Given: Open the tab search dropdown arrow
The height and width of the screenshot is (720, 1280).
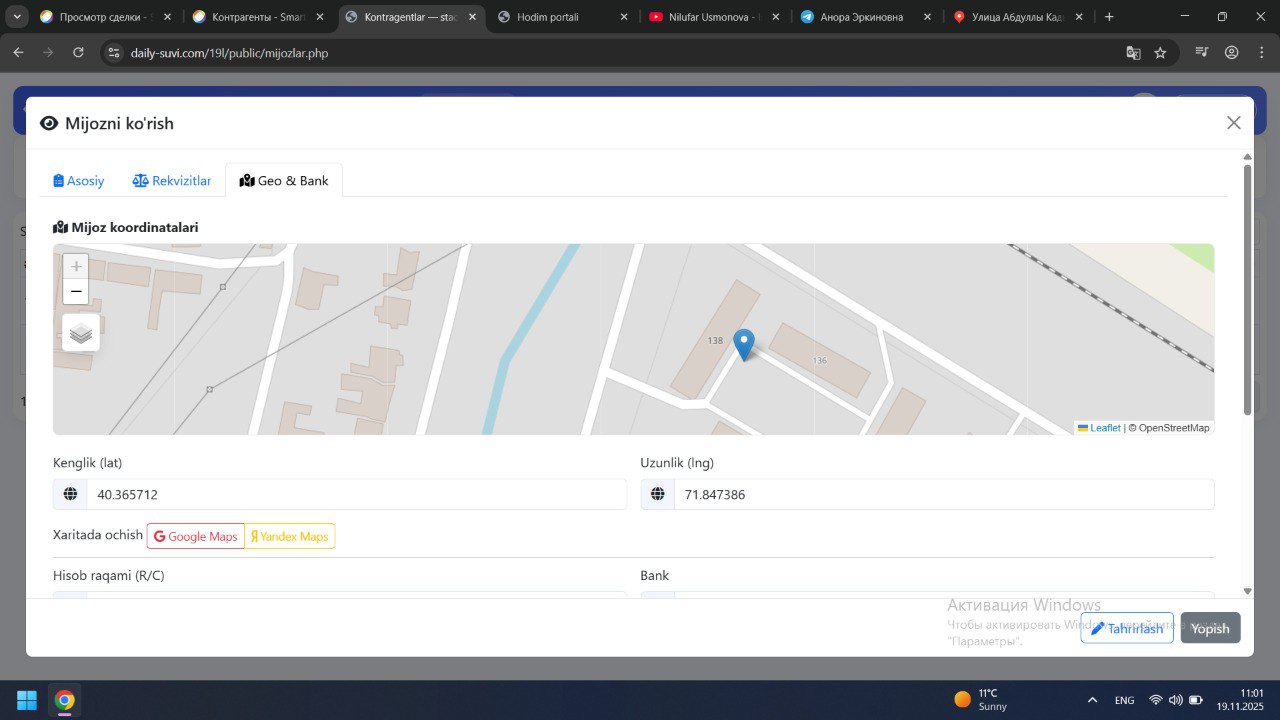Looking at the screenshot, I should pyautogui.click(x=17, y=17).
